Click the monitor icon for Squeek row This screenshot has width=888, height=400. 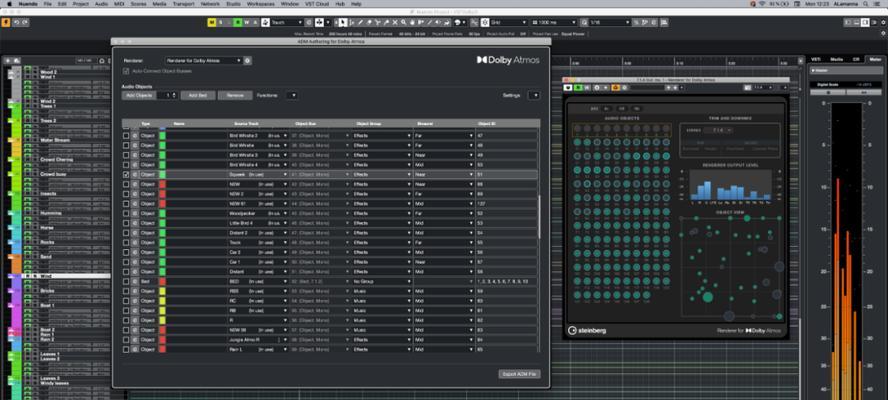pos(135,175)
